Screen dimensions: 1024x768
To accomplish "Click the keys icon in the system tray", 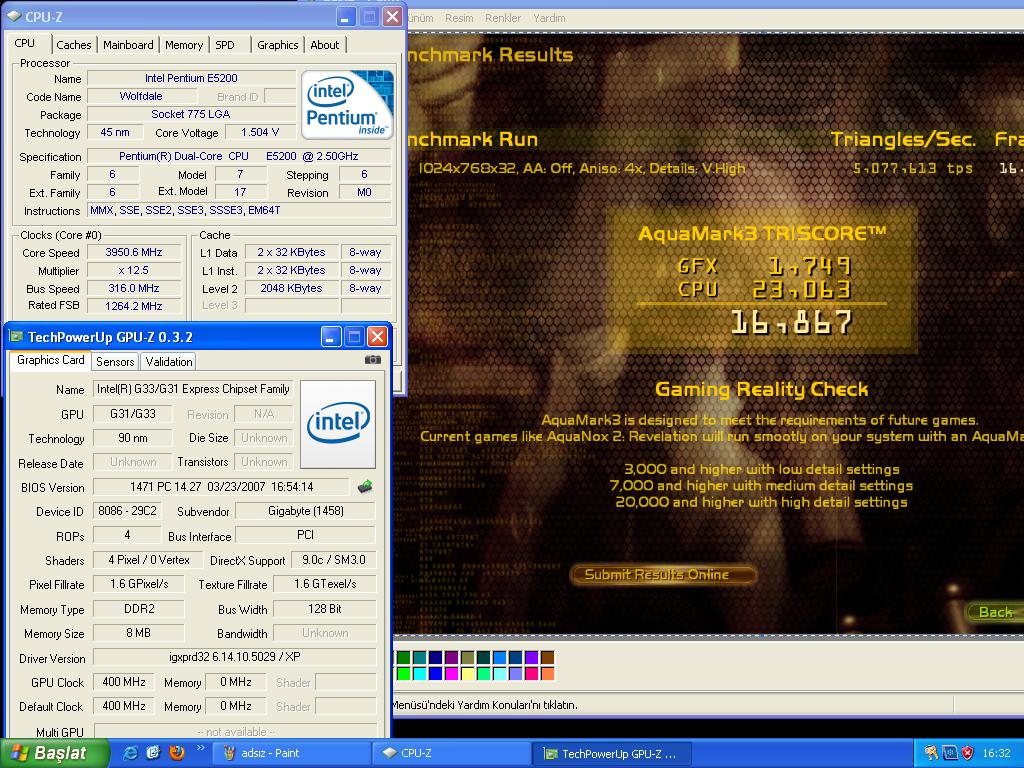I will tap(931, 753).
